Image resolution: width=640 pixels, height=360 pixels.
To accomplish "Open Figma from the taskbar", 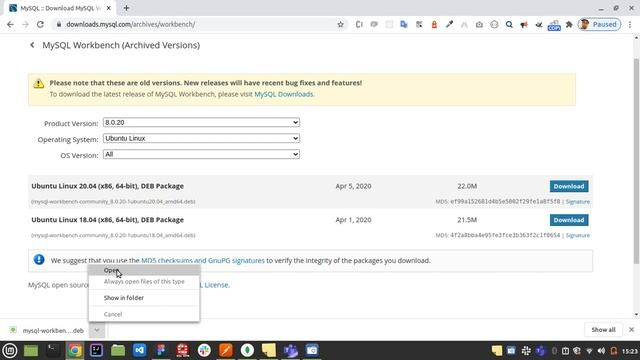I will 161,350.
